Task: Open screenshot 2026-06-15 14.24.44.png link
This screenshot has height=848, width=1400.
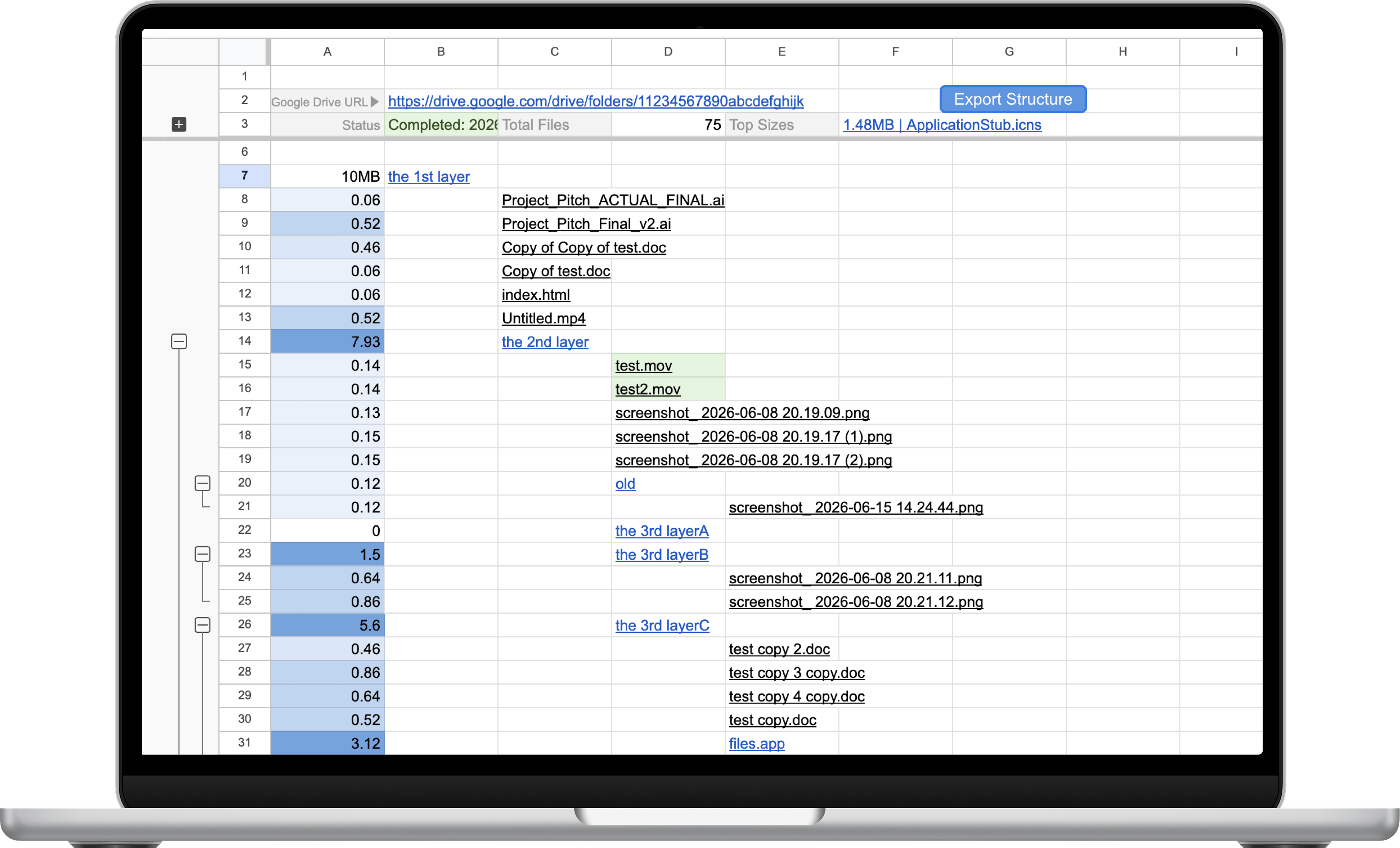Action: pos(856,508)
